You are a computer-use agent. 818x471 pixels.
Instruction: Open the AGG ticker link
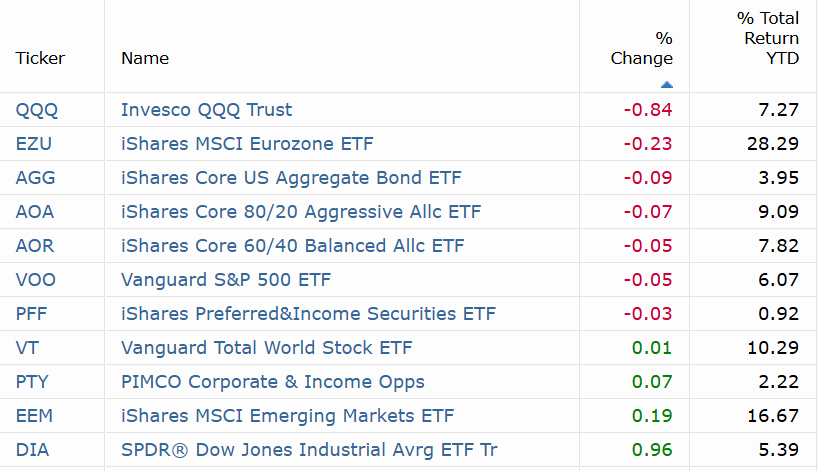tap(35, 178)
